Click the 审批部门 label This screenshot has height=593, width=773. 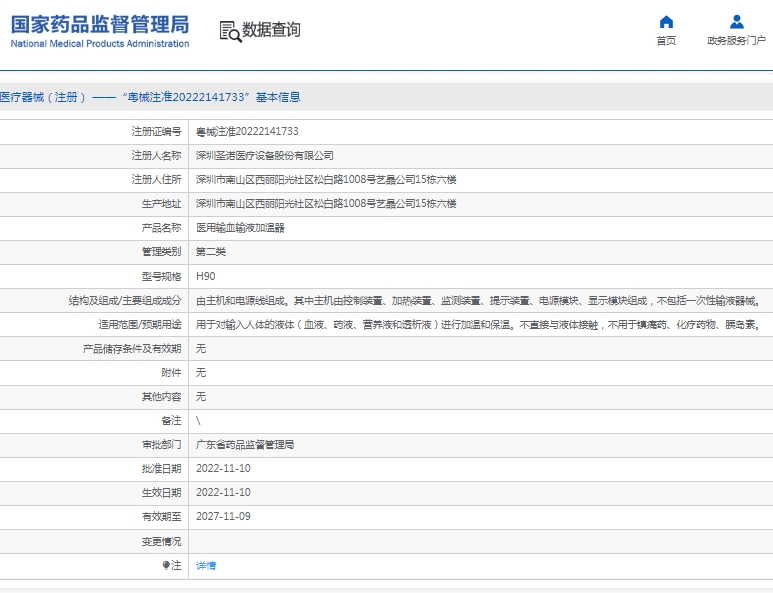point(161,445)
